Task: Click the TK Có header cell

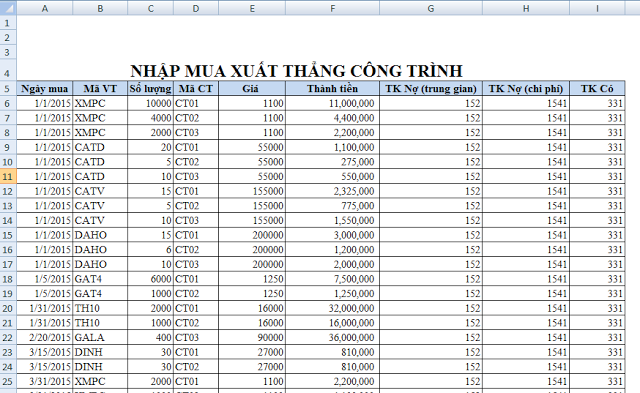Action: pos(597,89)
